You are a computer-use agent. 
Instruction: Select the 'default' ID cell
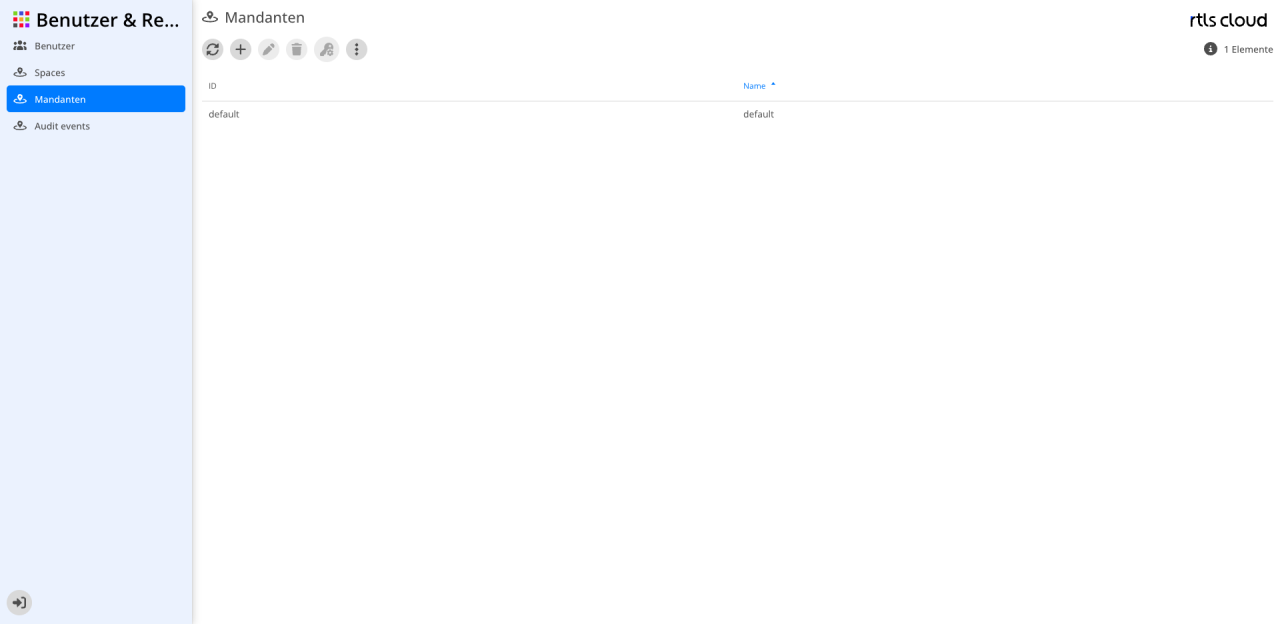pos(224,114)
